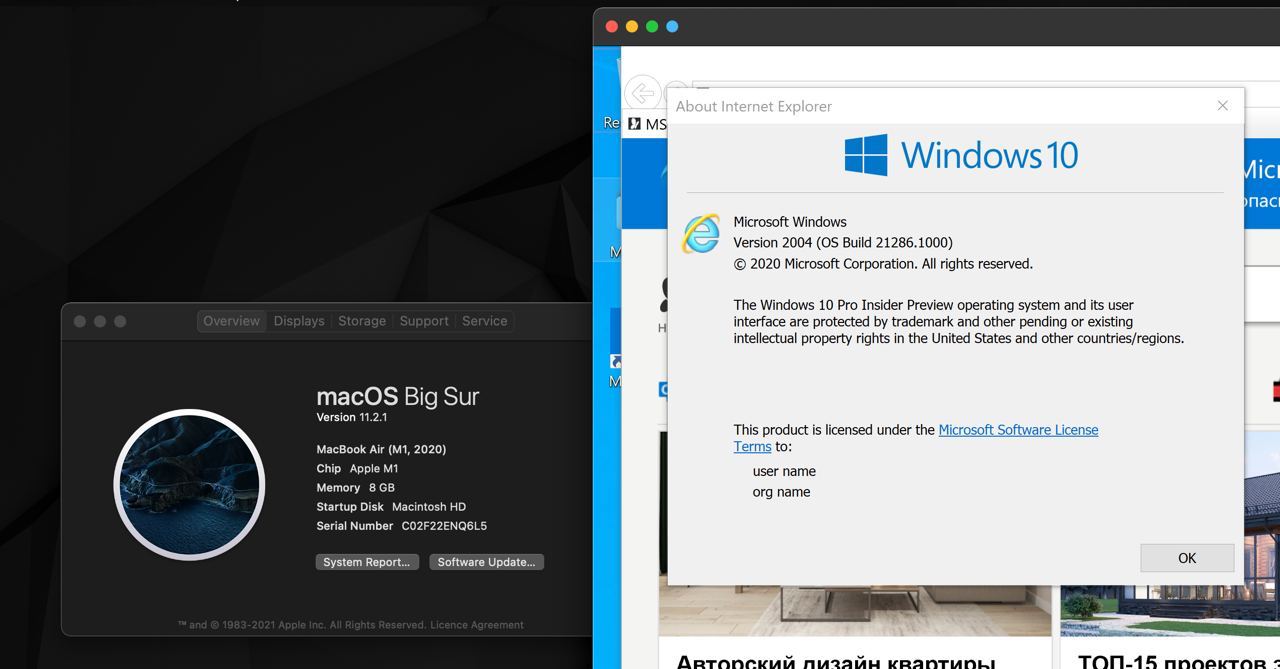Close the About Internet Explorer dialog

tap(1222, 106)
